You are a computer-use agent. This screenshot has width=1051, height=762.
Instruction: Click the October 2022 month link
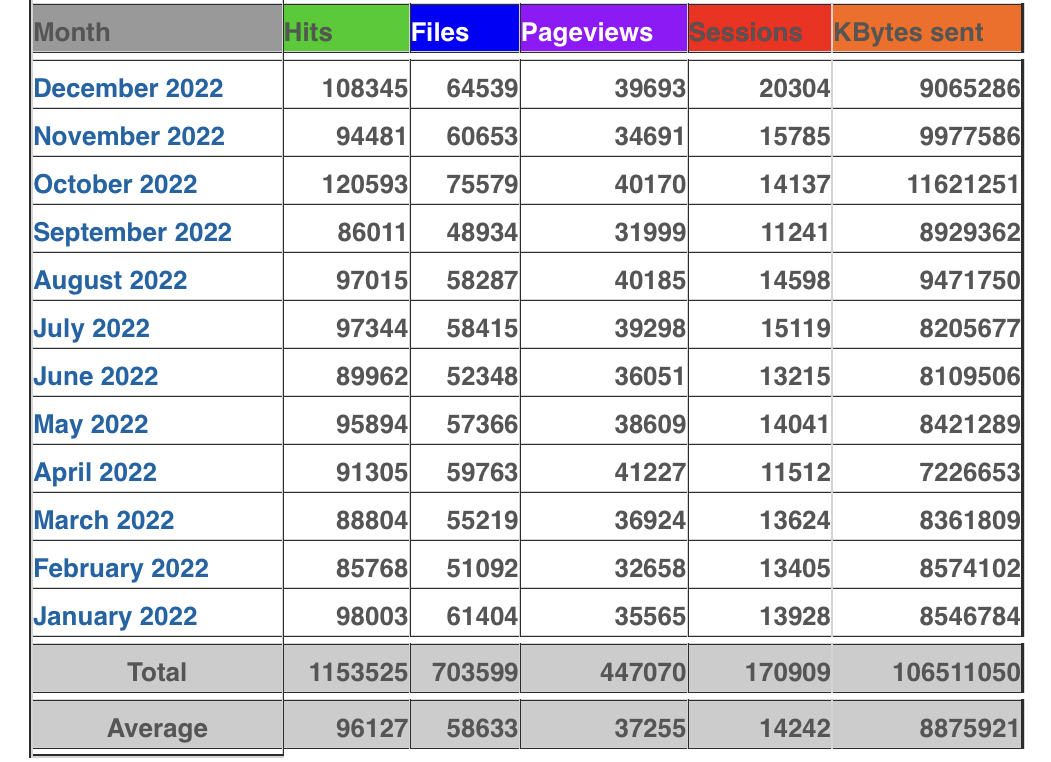coord(115,184)
